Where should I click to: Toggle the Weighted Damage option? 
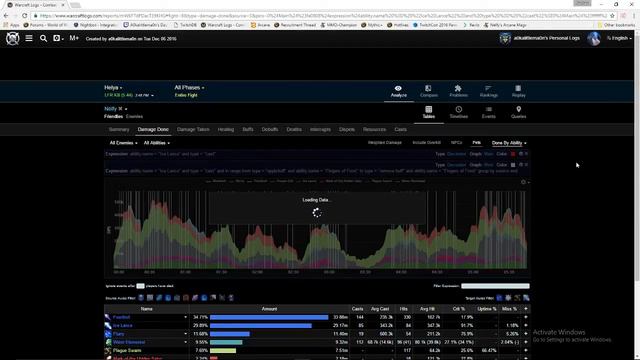[384, 143]
